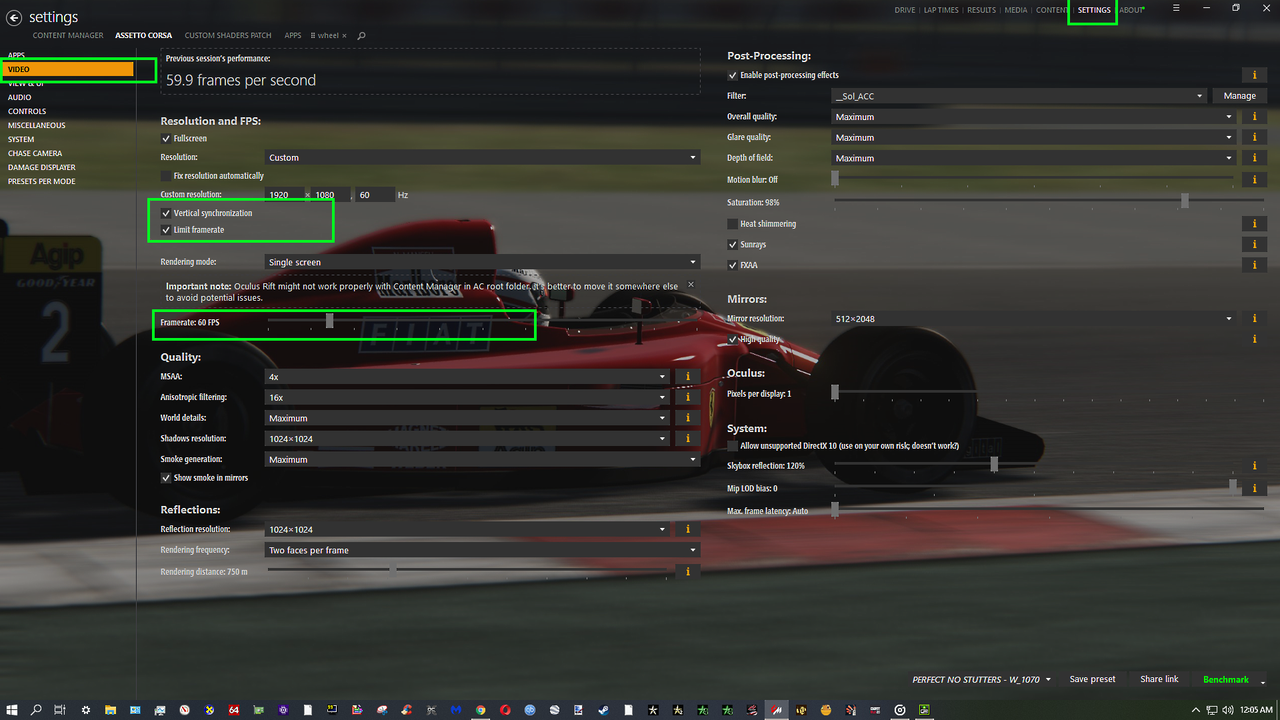Click the refresh rate Hz field
The height and width of the screenshot is (720, 1280).
[376, 195]
